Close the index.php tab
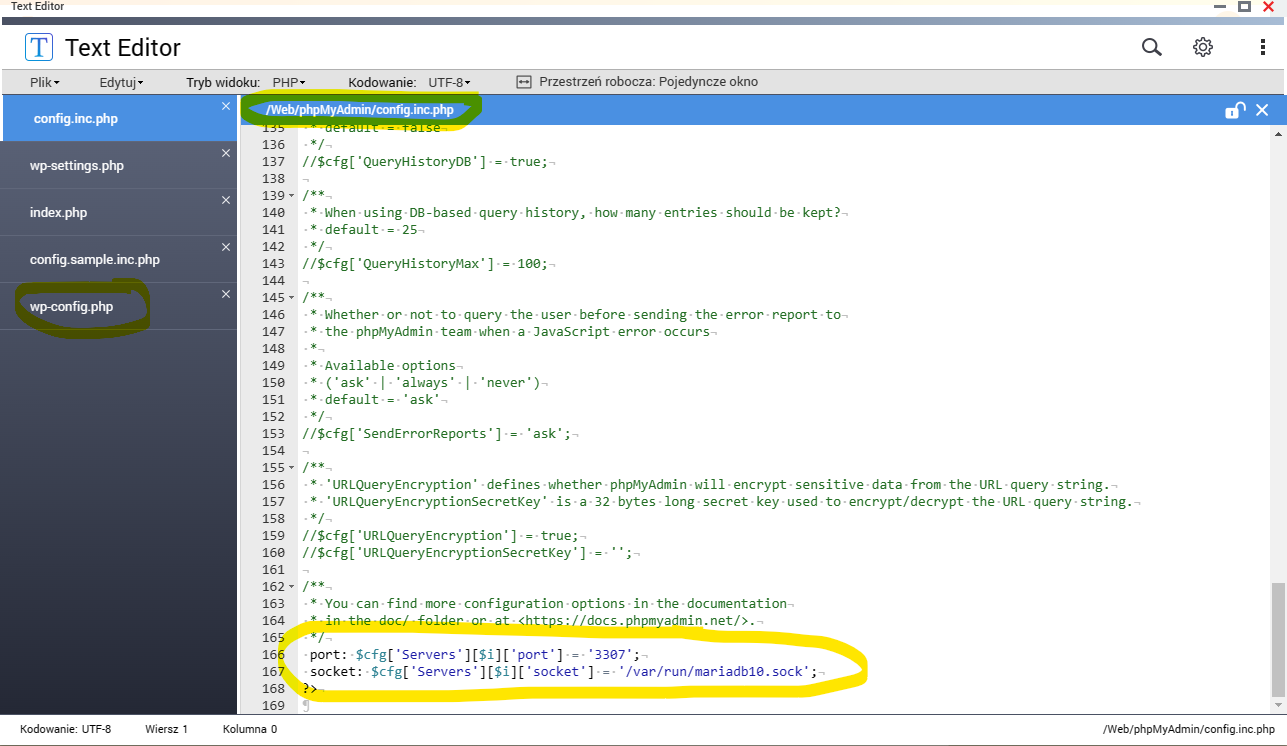 point(226,200)
